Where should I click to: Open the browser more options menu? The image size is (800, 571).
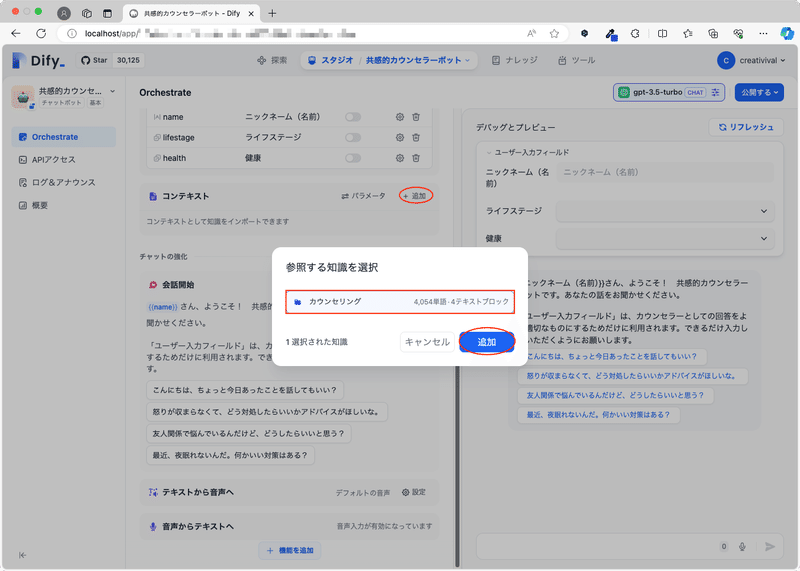pos(763,34)
